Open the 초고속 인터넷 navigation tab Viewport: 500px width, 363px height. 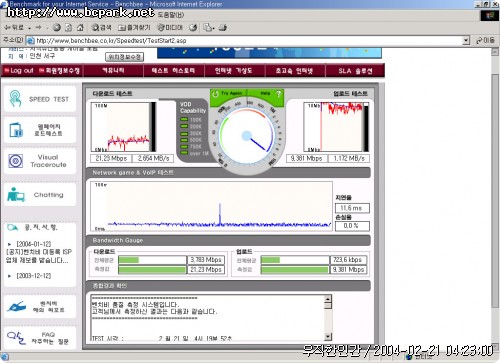click(x=295, y=70)
